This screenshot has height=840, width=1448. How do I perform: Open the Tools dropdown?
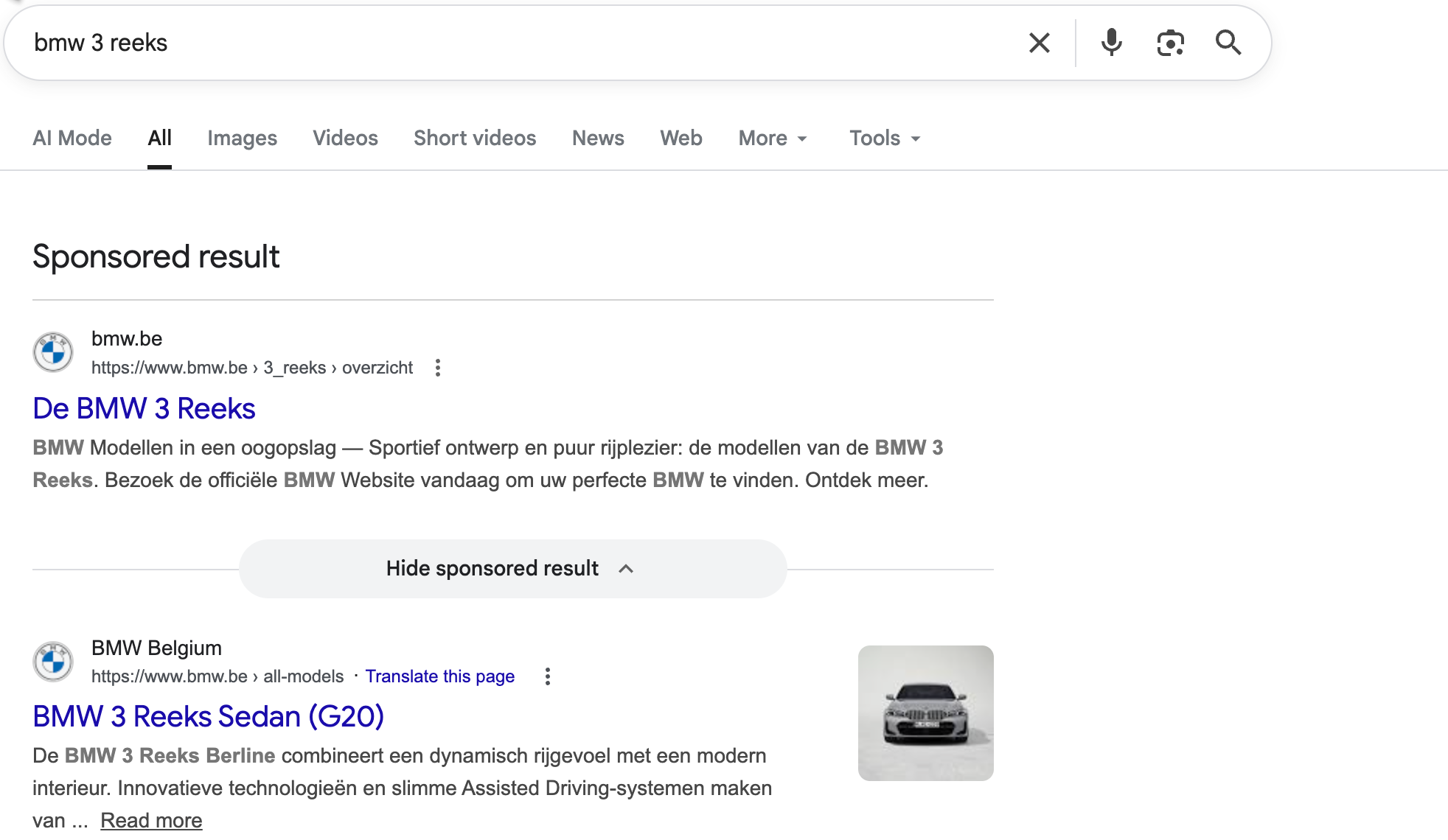point(885,138)
